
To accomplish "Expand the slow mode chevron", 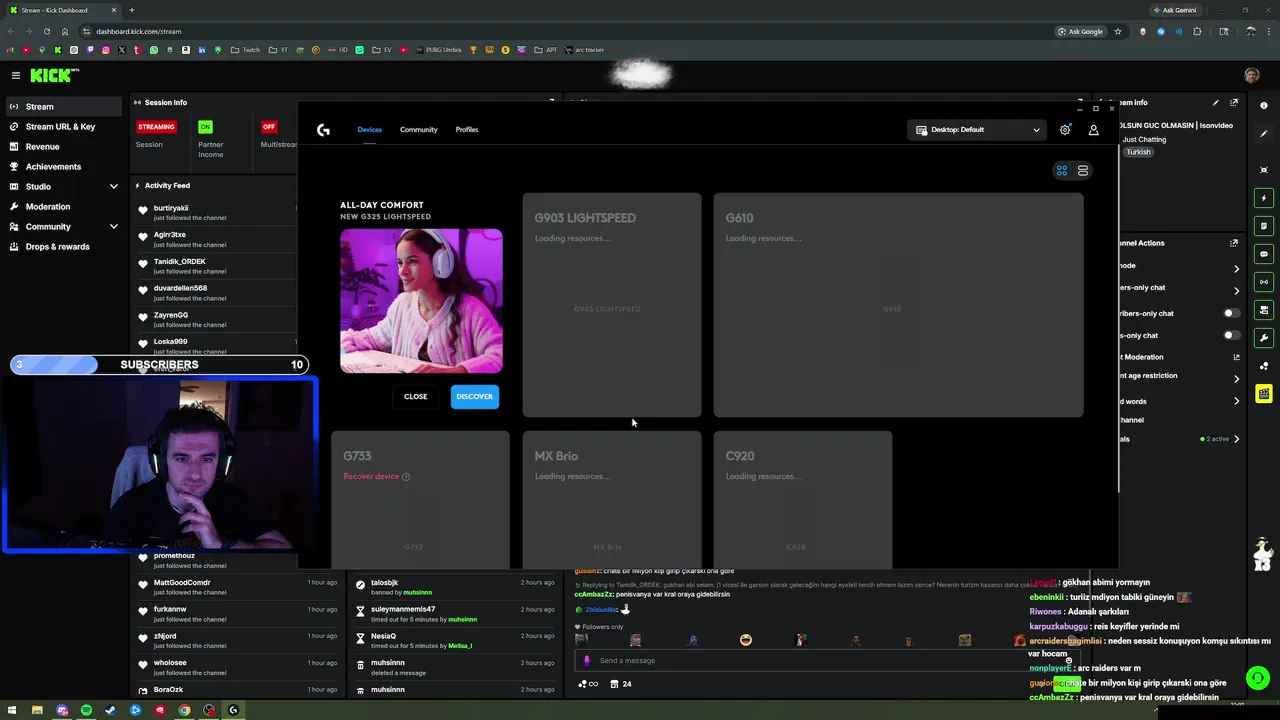I will click(1236, 268).
